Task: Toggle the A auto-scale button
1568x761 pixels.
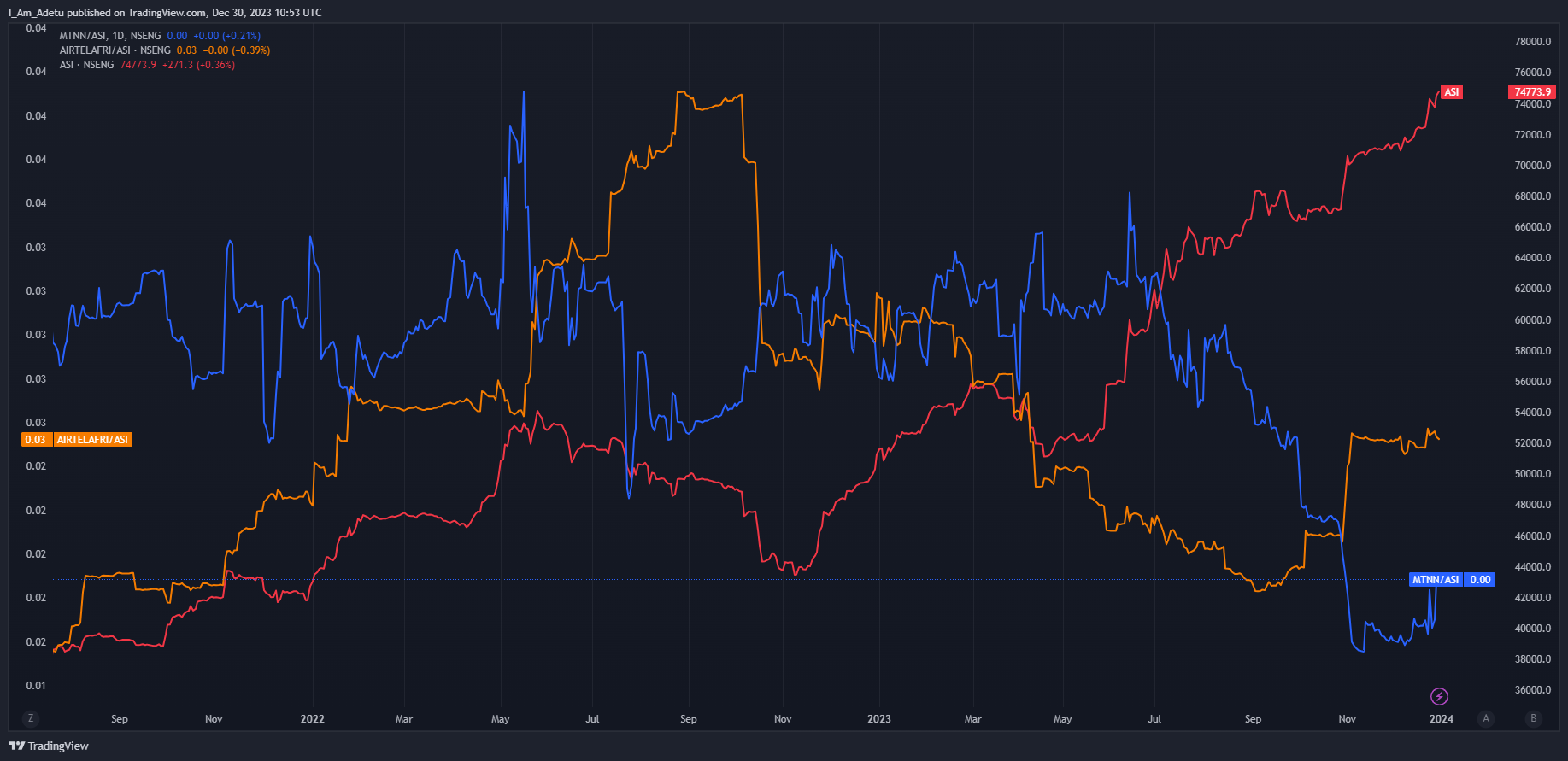Action: (1486, 718)
